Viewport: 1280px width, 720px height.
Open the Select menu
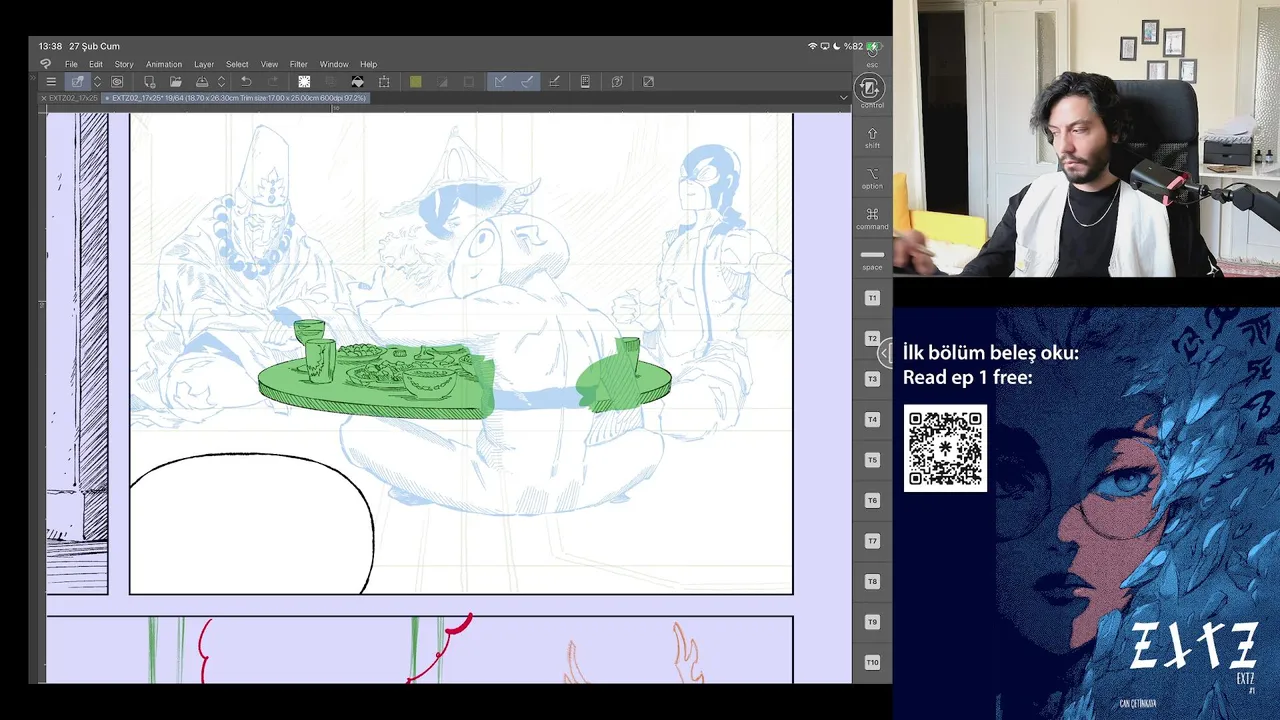(237, 64)
